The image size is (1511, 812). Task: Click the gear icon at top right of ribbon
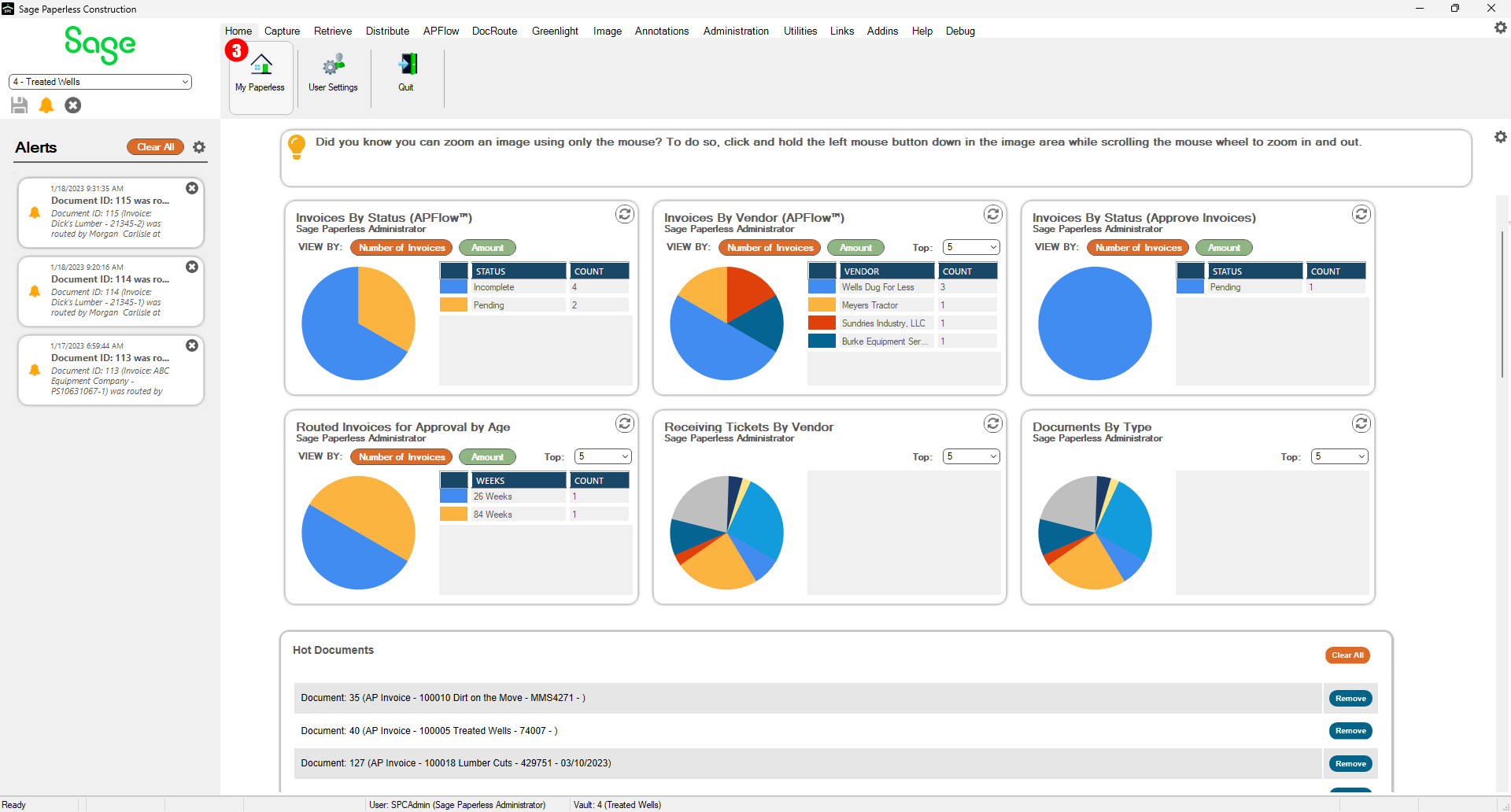[1501, 28]
